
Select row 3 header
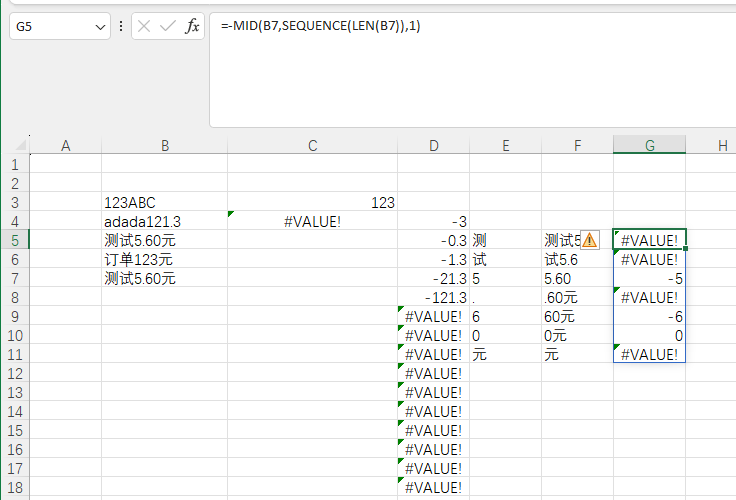pyautogui.click(x=15, y=202)
